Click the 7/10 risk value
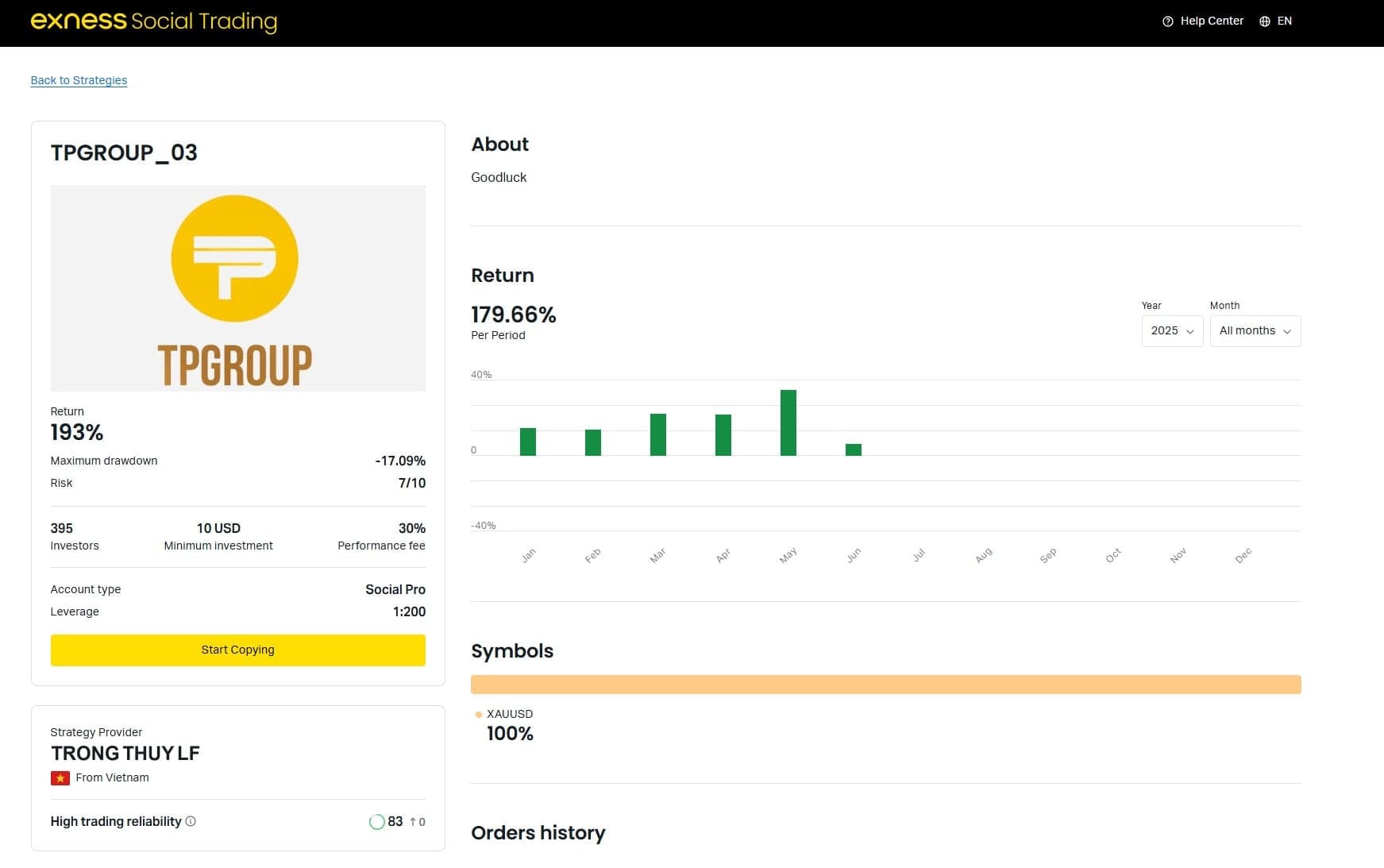Viewport: 1384px width, 868px height. click(x=412, y=483)
